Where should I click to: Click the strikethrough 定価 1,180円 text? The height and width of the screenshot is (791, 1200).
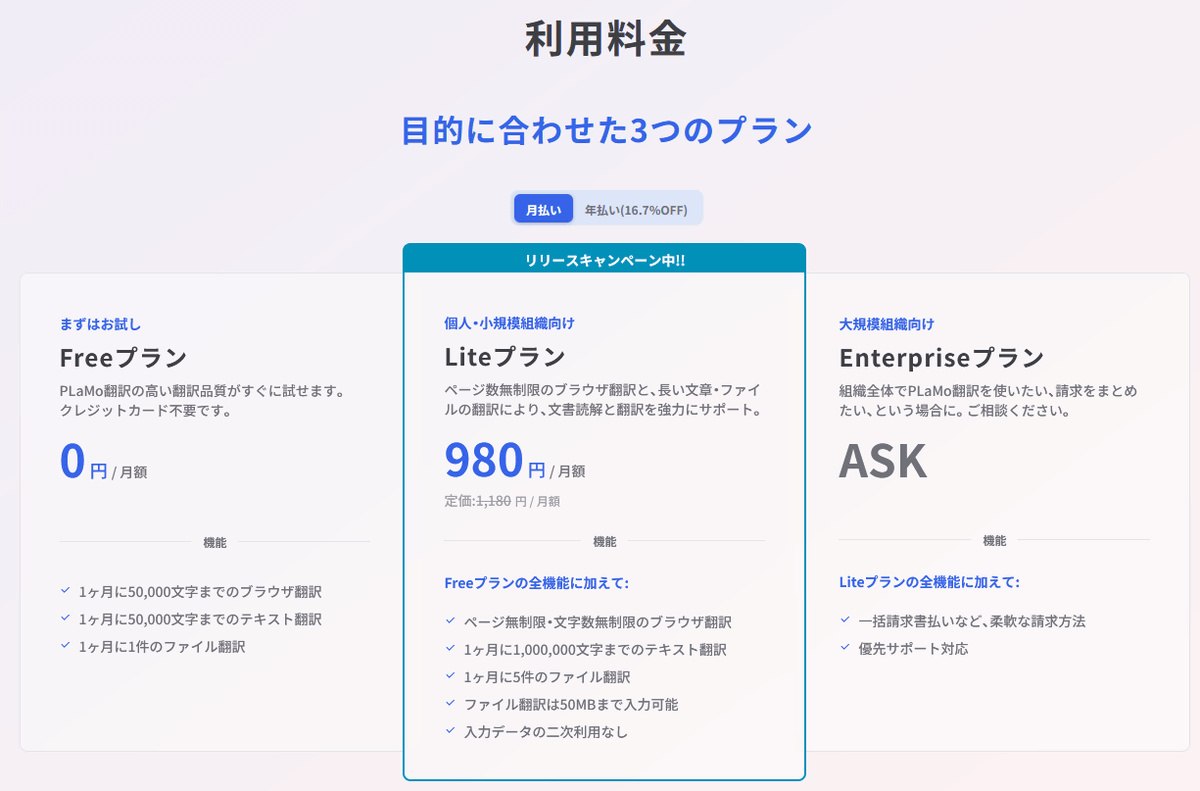coord(502,501)
